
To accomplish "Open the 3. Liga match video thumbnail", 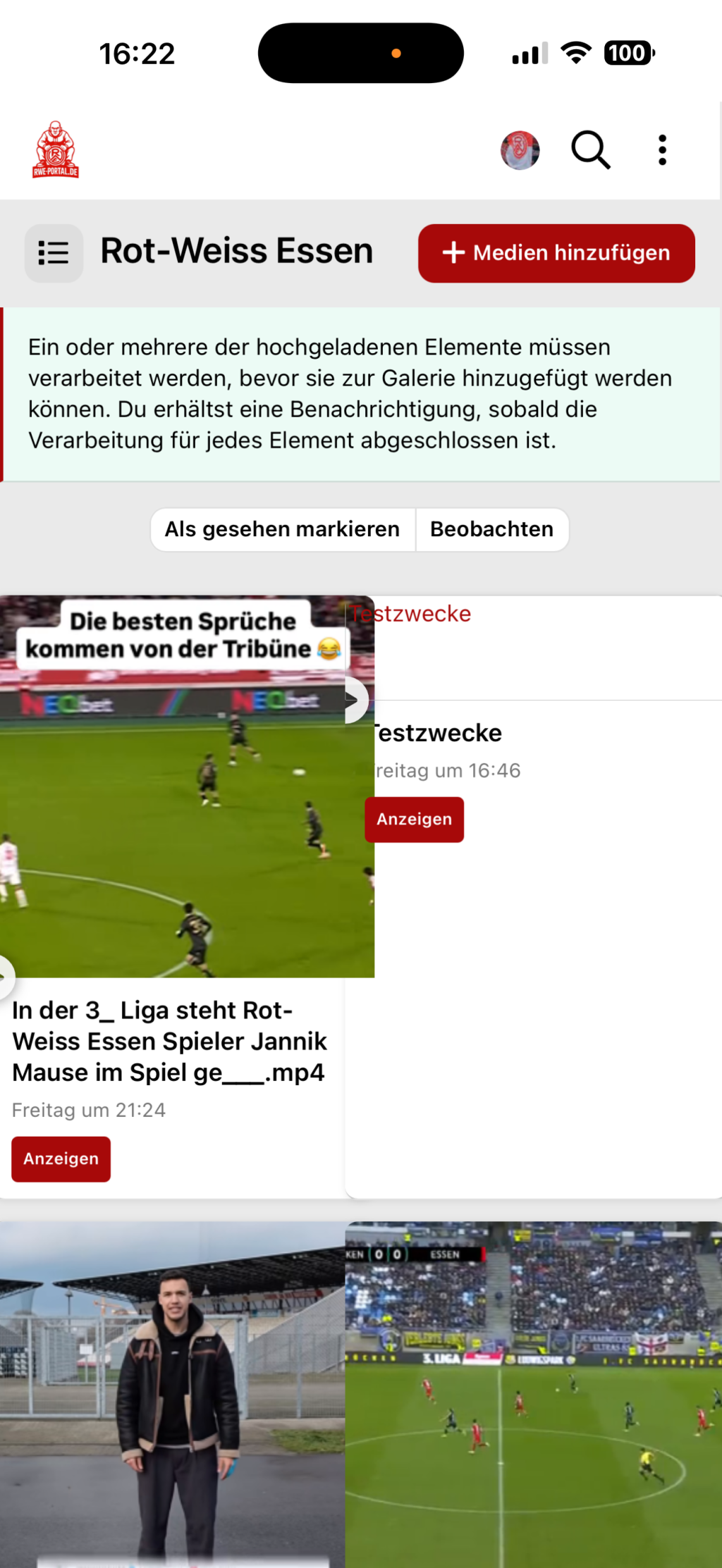I will click(x=534, y=1394).
